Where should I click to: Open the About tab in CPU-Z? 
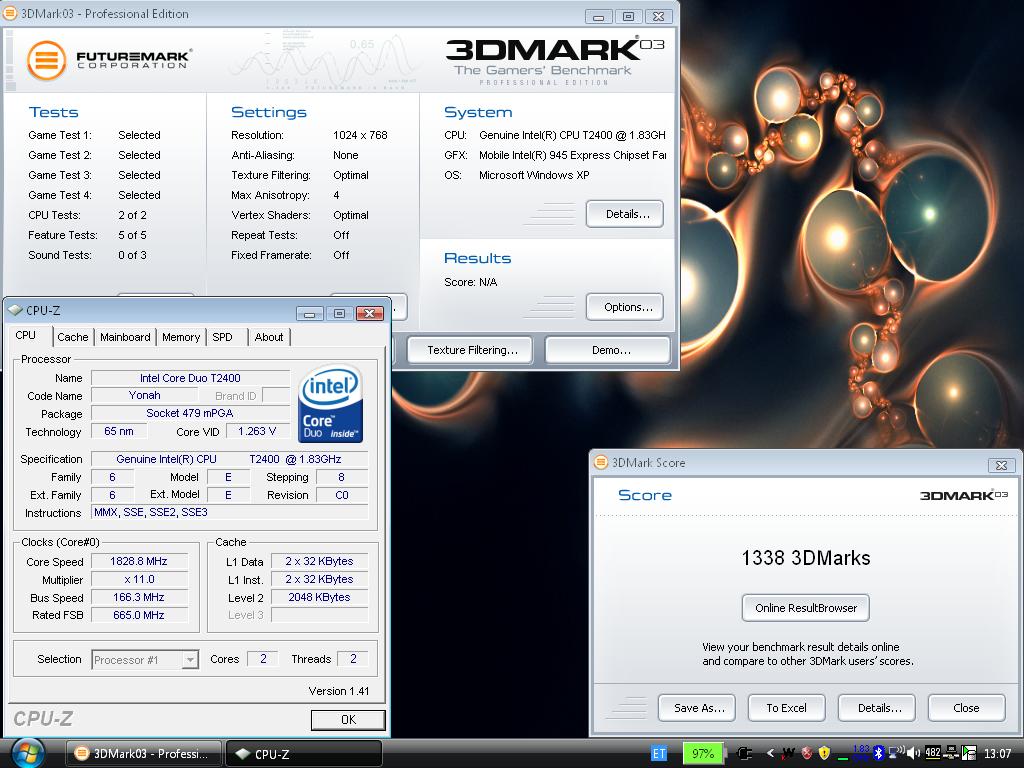(269, 337)
